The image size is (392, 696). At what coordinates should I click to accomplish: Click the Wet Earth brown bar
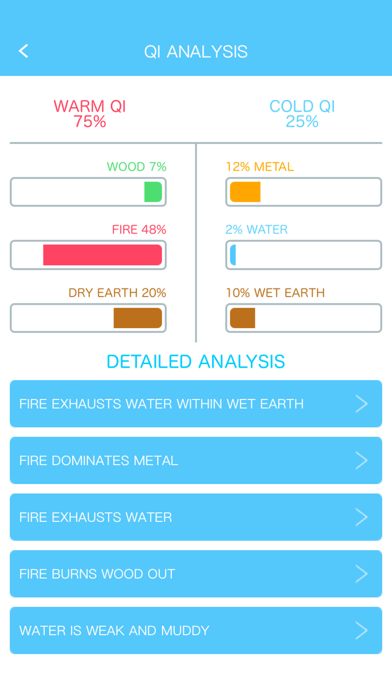coord(242,318)
